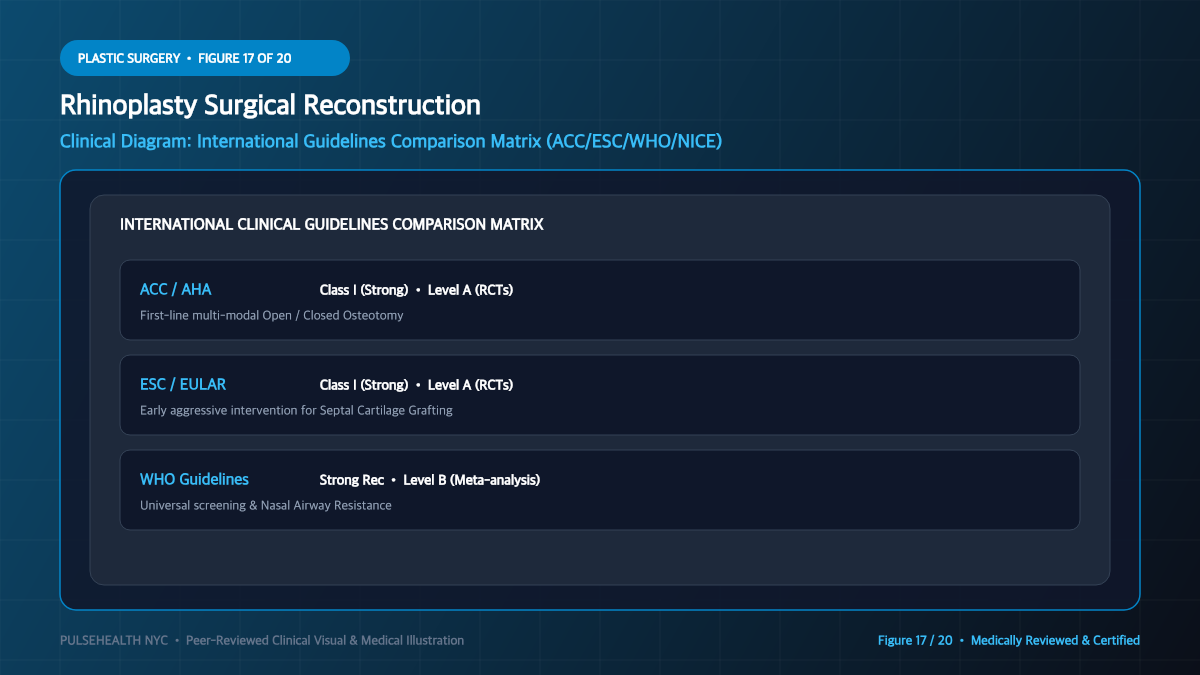This screenshot has height=675, width=1200.
Task: Select the "Rhinoplasty Surgical Reconstruction" title
Action: 270,105
